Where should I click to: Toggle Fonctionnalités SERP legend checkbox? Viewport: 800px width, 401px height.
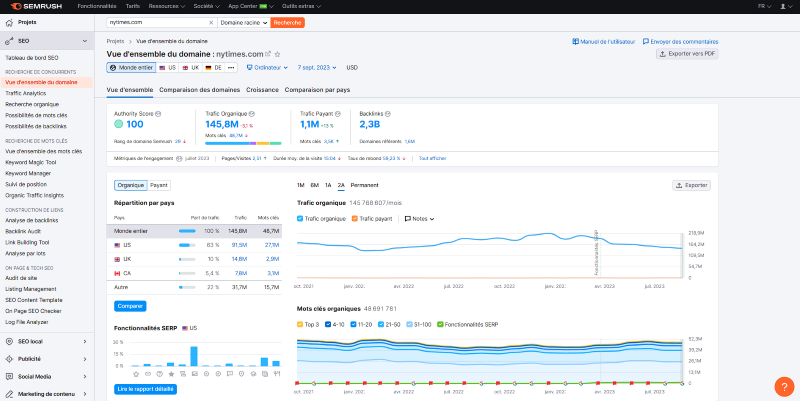click(x=440, y=324)
